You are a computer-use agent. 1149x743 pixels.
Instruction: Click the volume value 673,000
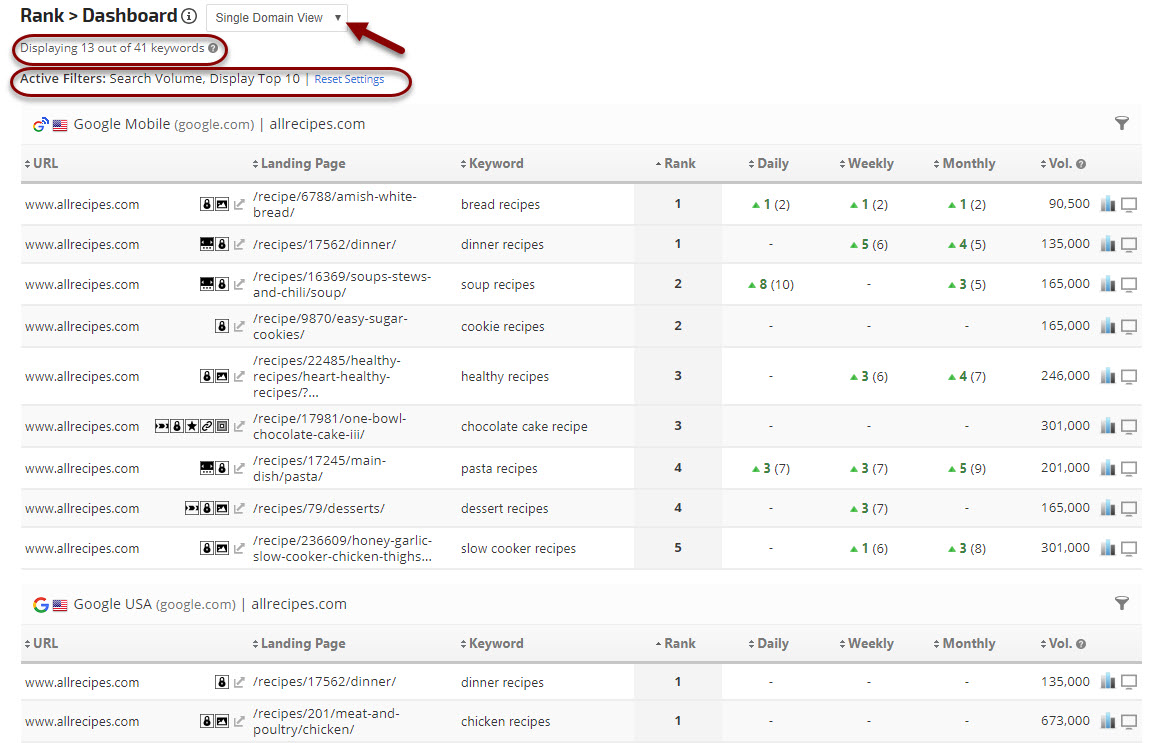pyautogui.click(x=1065, y=721)
